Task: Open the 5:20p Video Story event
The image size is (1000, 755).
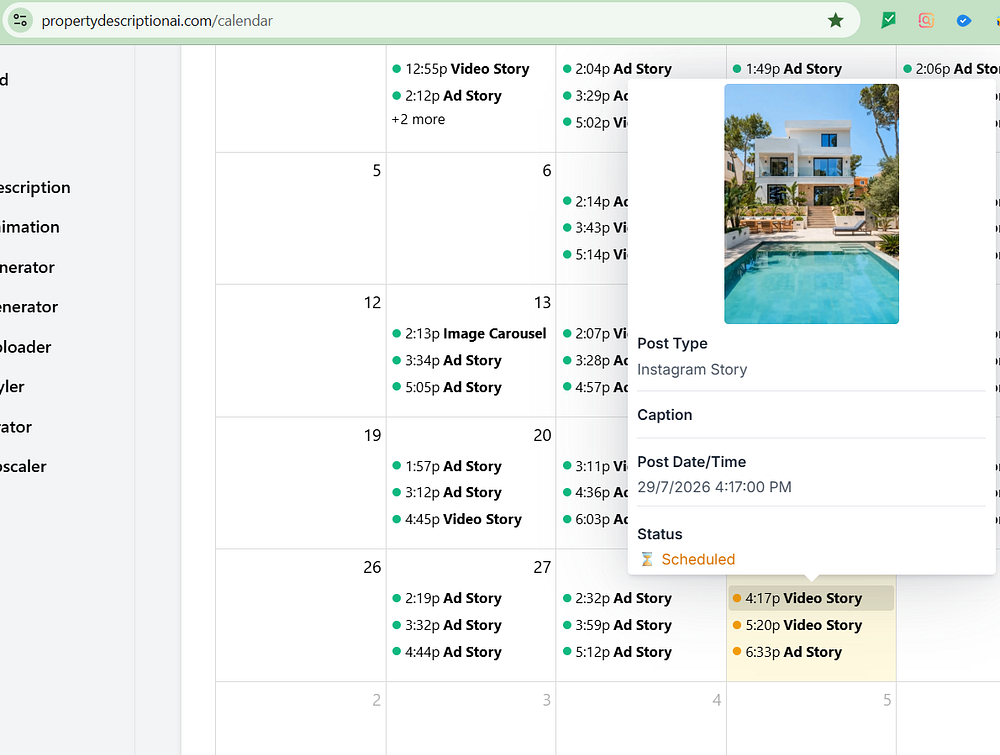Action: [811, 625]
